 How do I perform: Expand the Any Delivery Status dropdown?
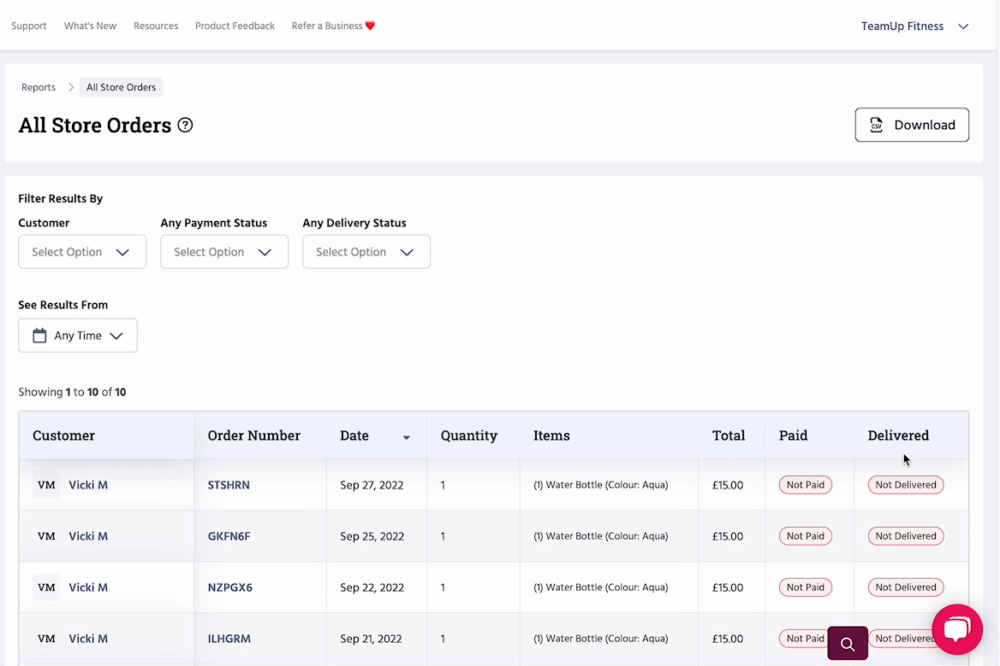pyautogui.click(x=366, y=252)
